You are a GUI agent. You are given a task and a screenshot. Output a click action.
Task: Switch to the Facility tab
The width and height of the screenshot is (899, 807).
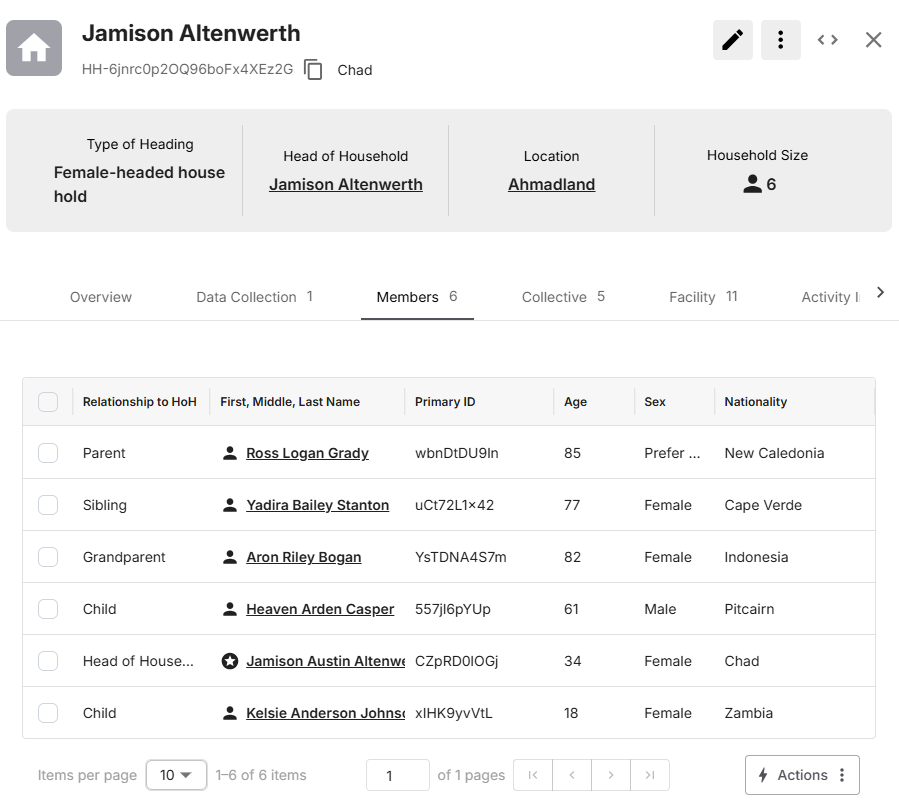[703, 297]
